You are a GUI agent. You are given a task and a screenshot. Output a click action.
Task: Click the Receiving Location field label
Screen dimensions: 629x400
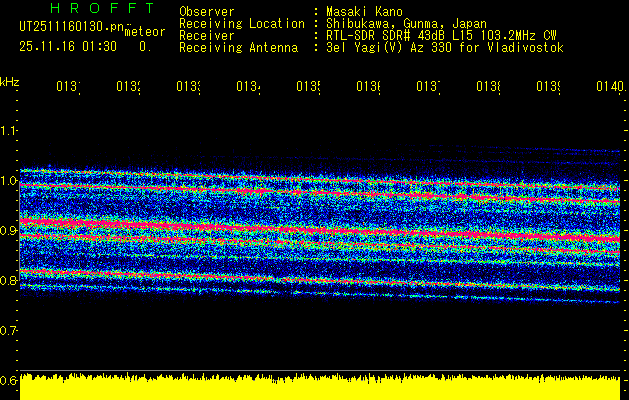point(241,23)
